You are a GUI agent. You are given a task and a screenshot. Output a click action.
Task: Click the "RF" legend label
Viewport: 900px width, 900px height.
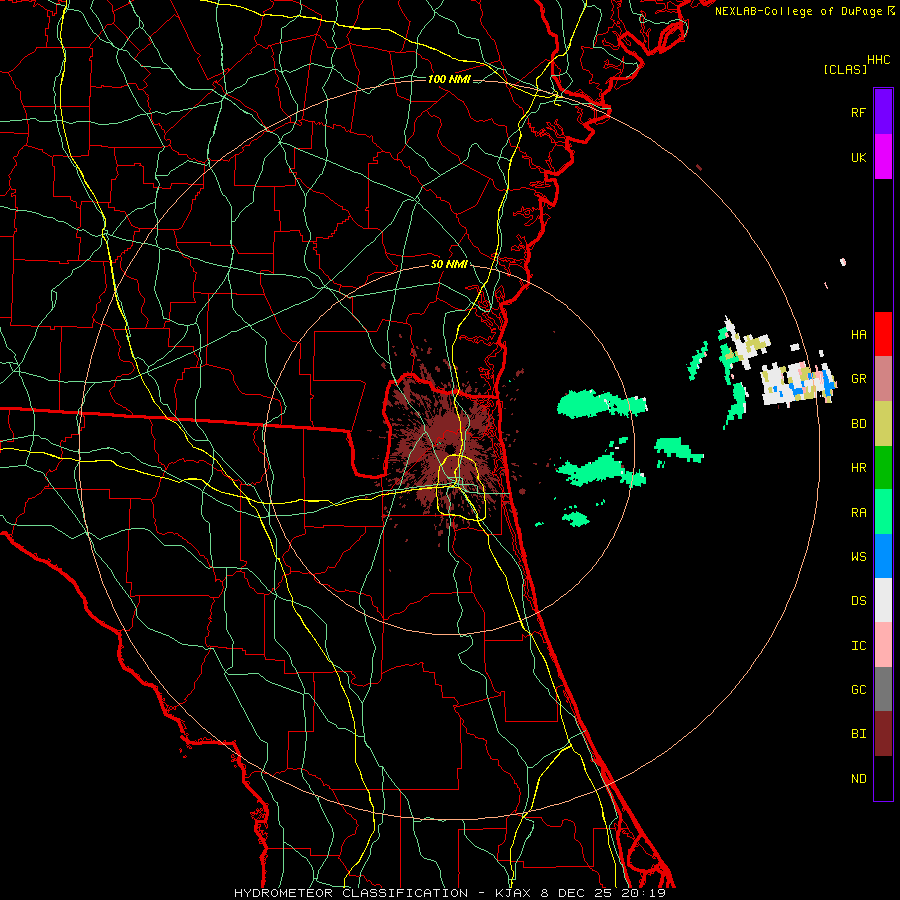858,112
